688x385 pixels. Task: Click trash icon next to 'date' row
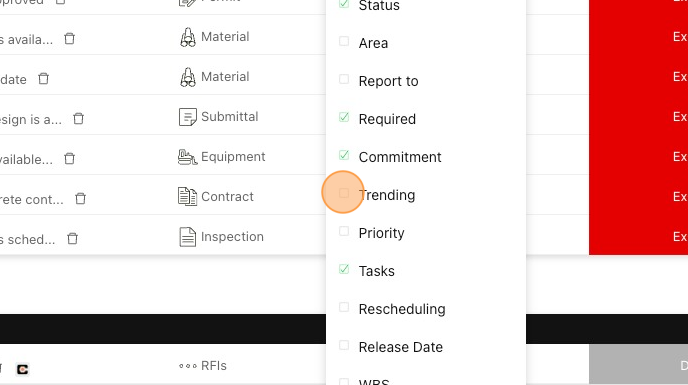(x=43, y=79)
